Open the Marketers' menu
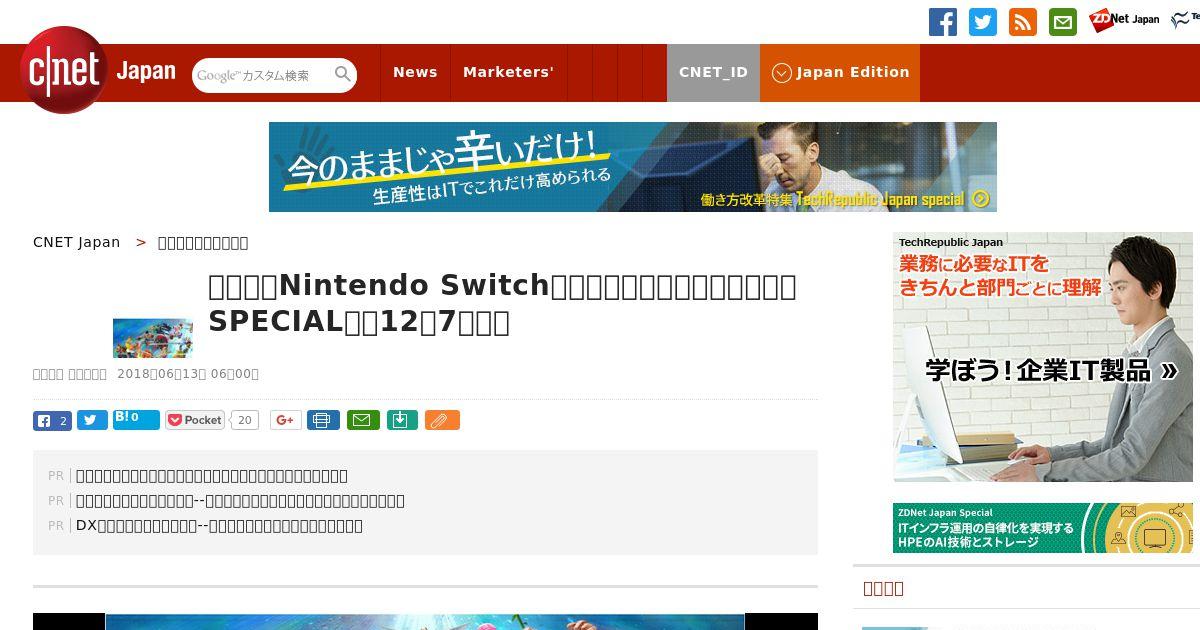Screen dimensions: 1200x630 pos(508,72)
